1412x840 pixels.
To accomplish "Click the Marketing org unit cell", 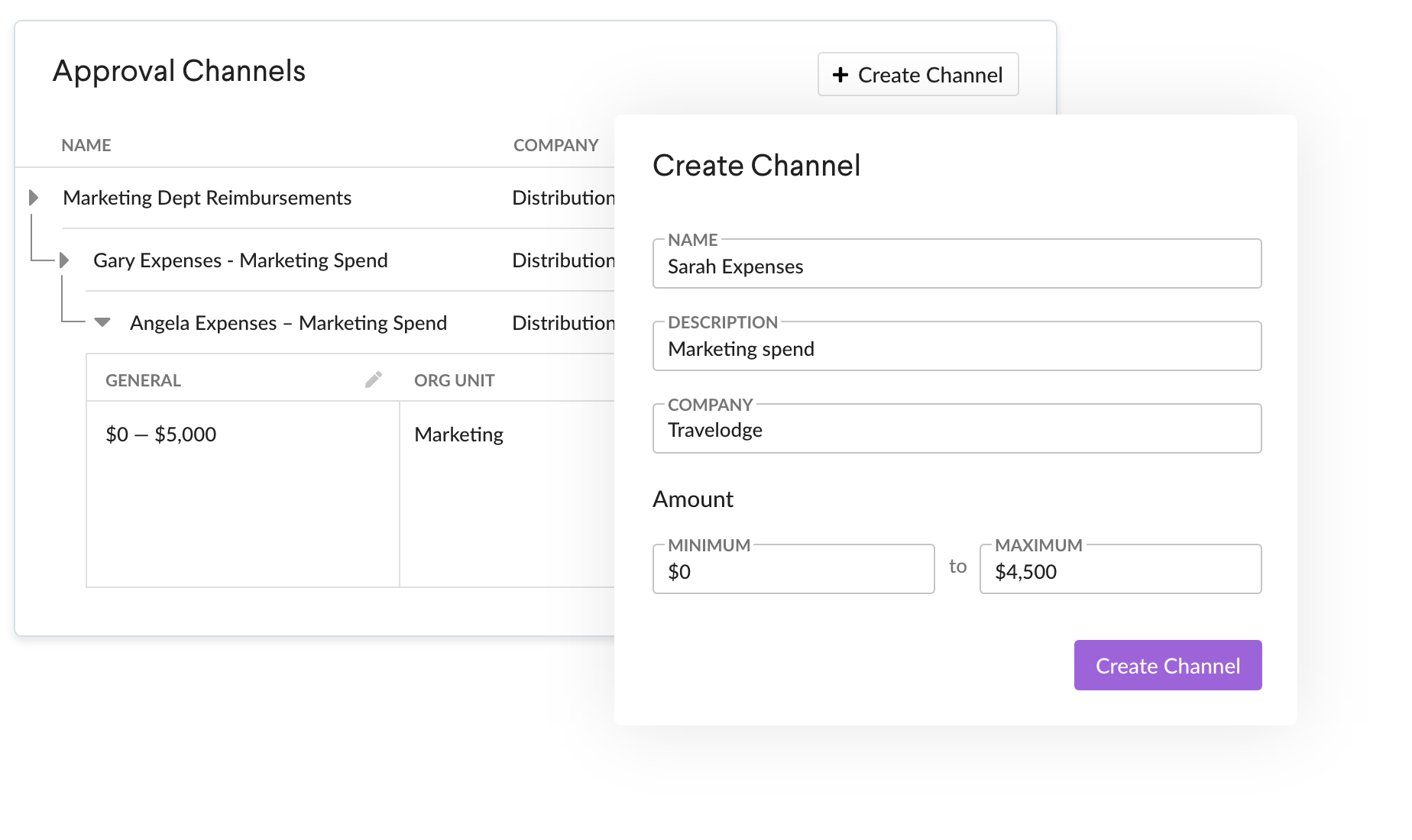I will coord(458,435).
